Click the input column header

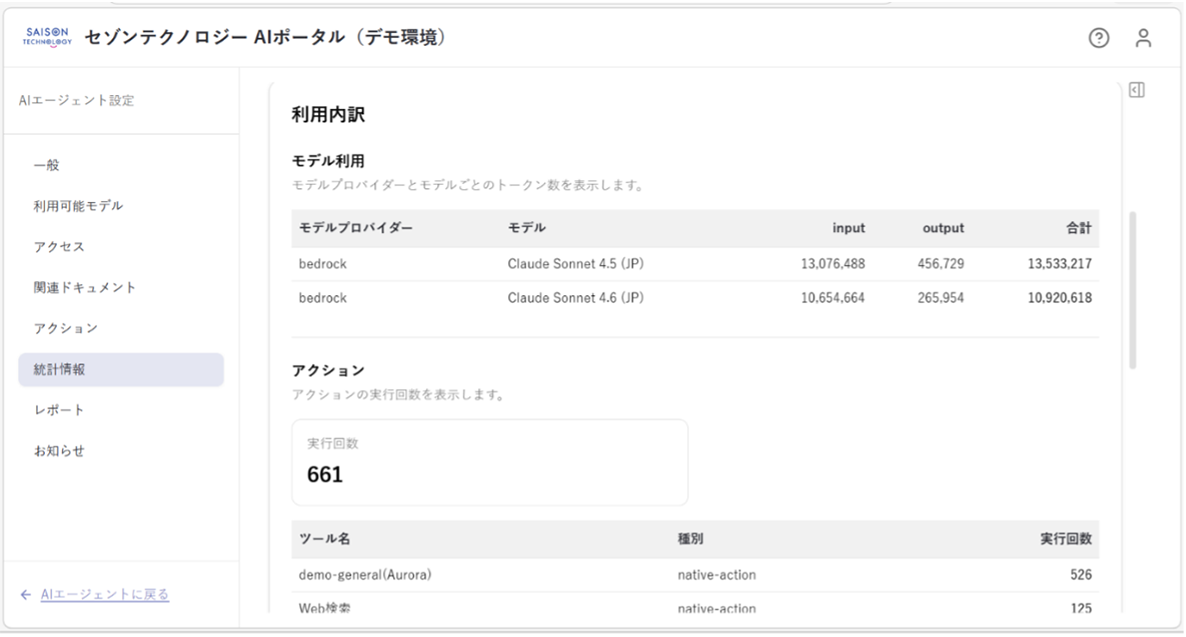click(849, 228)
